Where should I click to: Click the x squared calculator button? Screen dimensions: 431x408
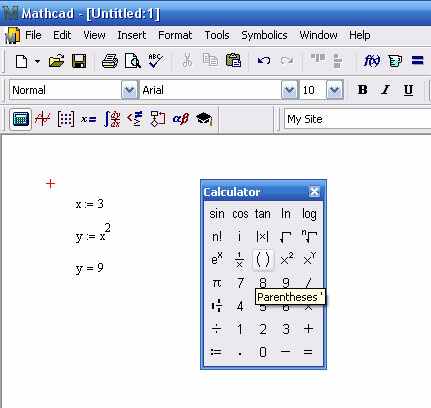coord(286,259)
